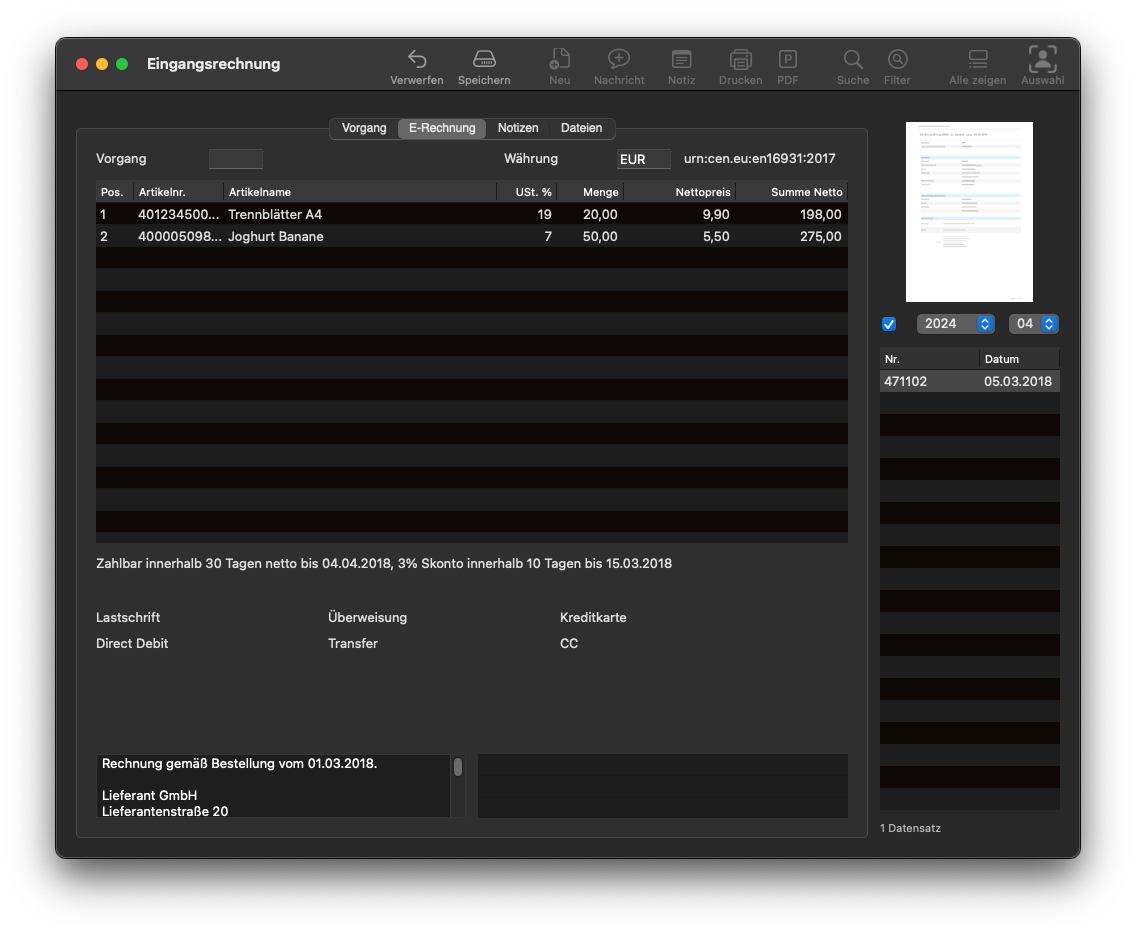Switch to the Notizen tab
Viewport: 1136px width, 932px height.
(518, 128)
